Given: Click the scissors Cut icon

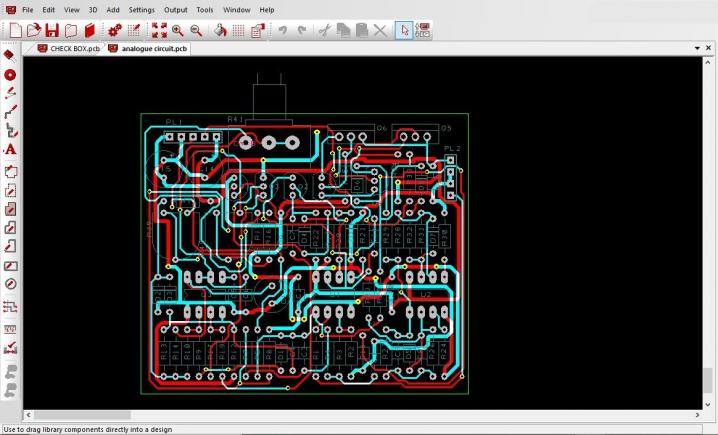Looking at the screenshot, I should point(324,30).
